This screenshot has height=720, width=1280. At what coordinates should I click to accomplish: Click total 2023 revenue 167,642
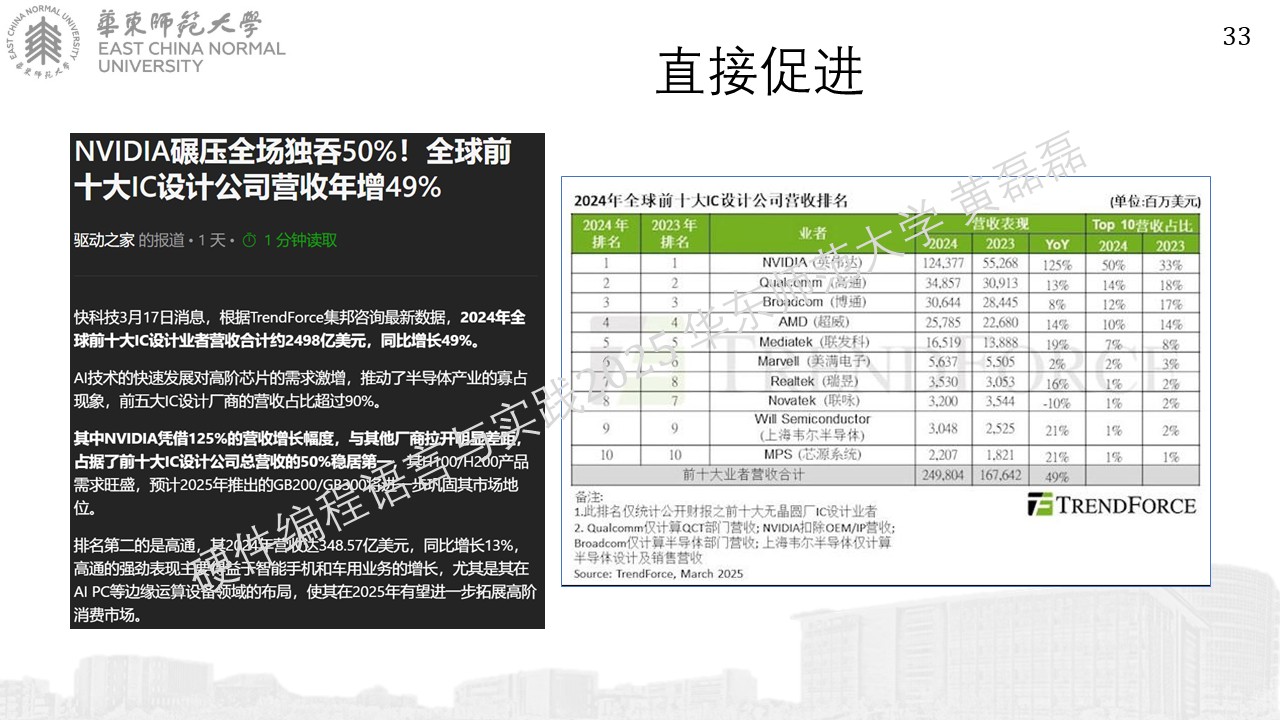998,476
